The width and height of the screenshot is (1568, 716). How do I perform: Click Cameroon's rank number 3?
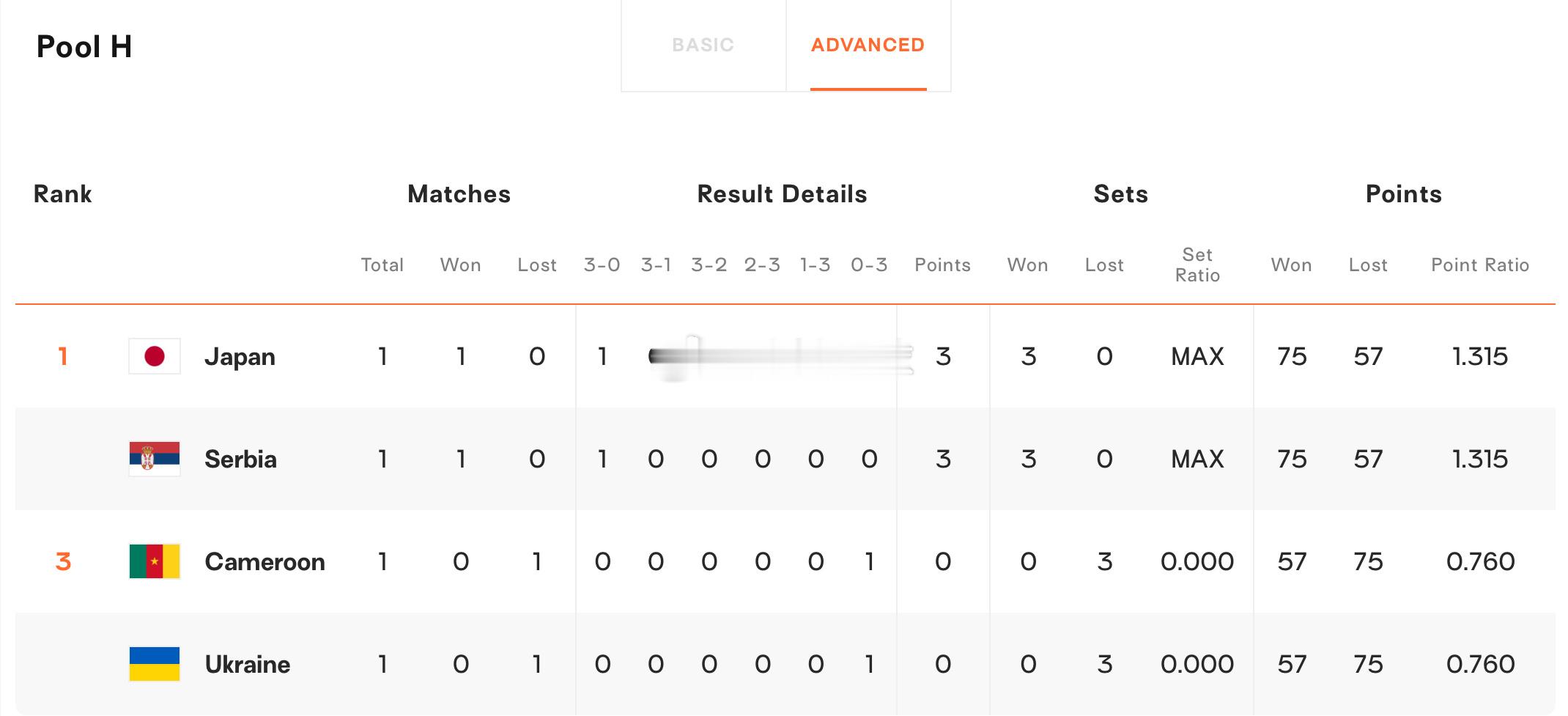coord(63,562)
